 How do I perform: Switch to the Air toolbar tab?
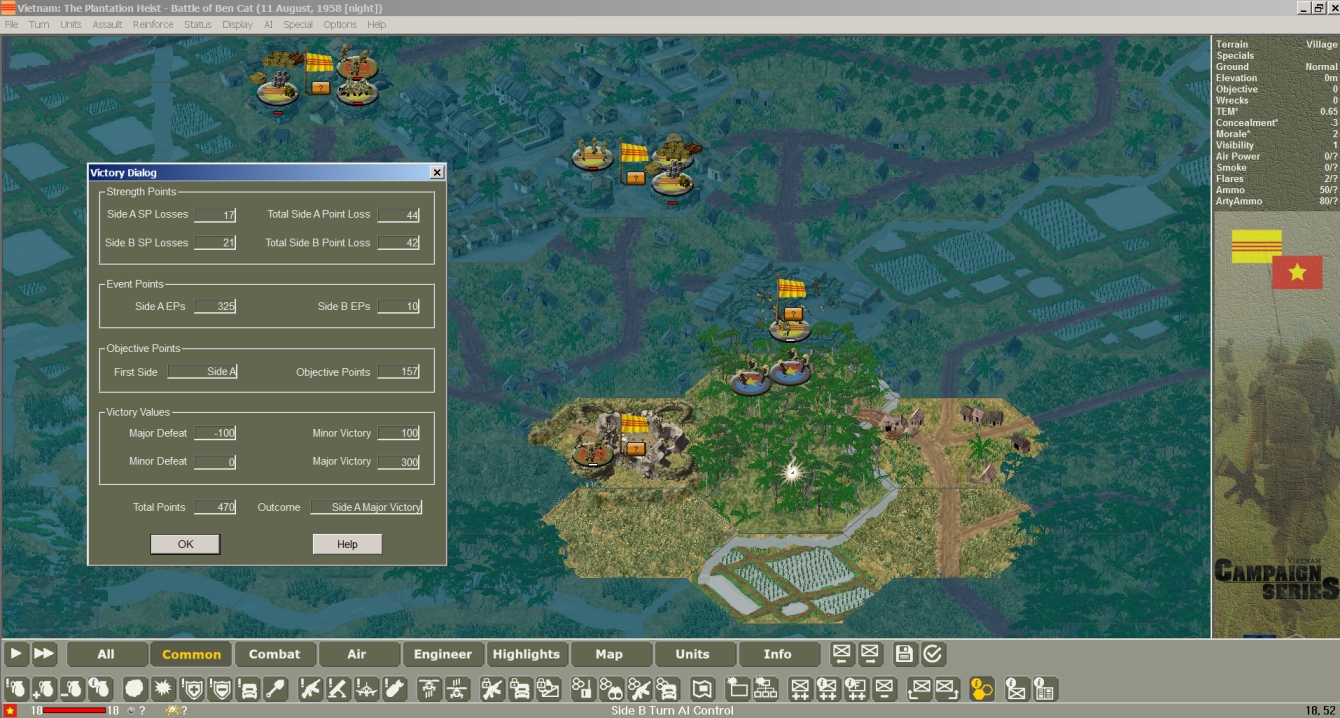coord(357,654)
